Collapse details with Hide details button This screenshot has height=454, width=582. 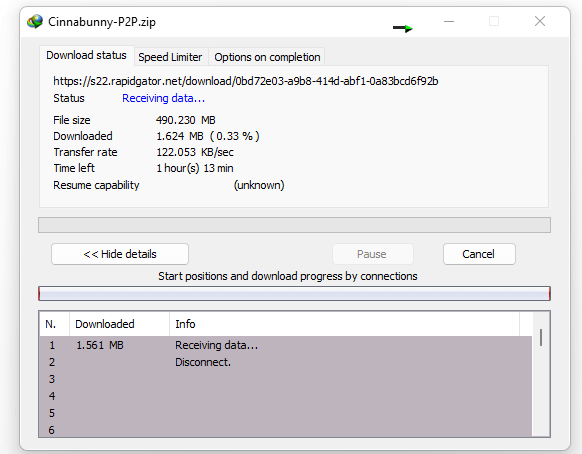coord(120,254)
